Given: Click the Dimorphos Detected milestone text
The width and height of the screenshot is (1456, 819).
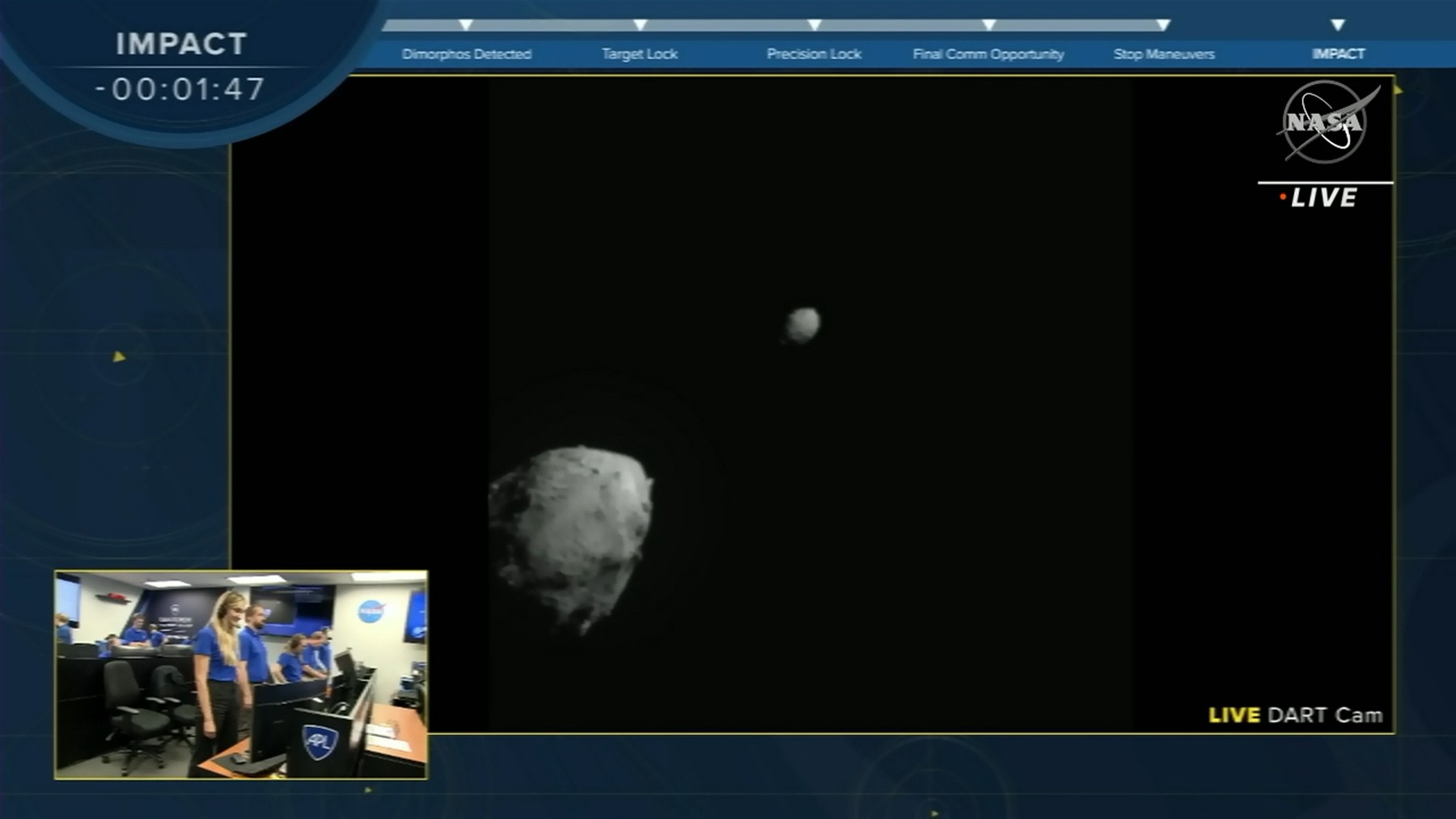Looking at the screenshot, I should 468,53.
